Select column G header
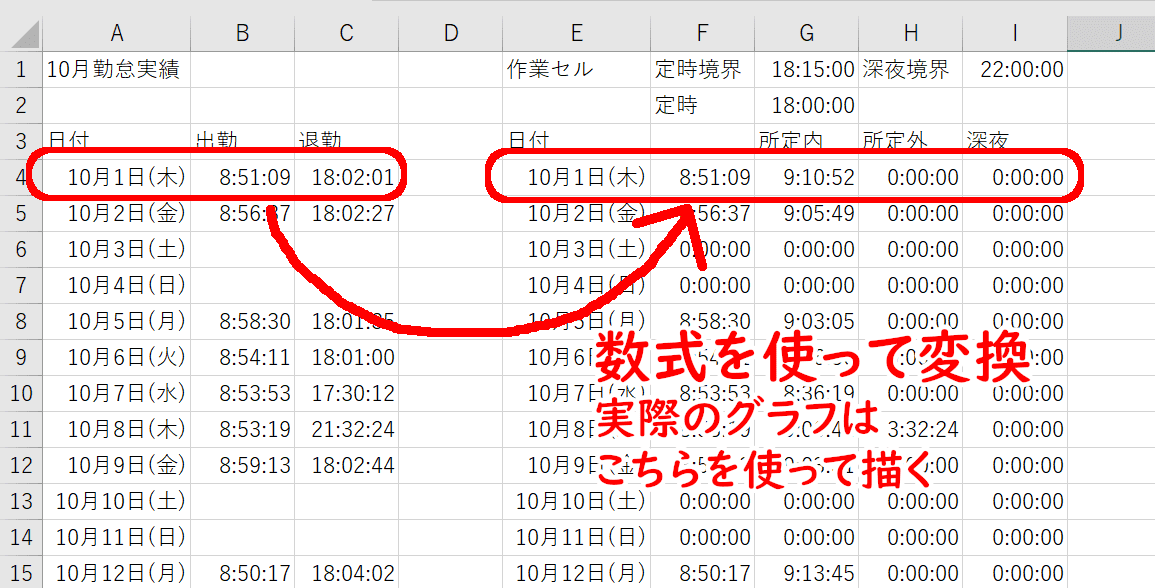Viewport: 1155px width, 588px height. [x=806, y=33]
